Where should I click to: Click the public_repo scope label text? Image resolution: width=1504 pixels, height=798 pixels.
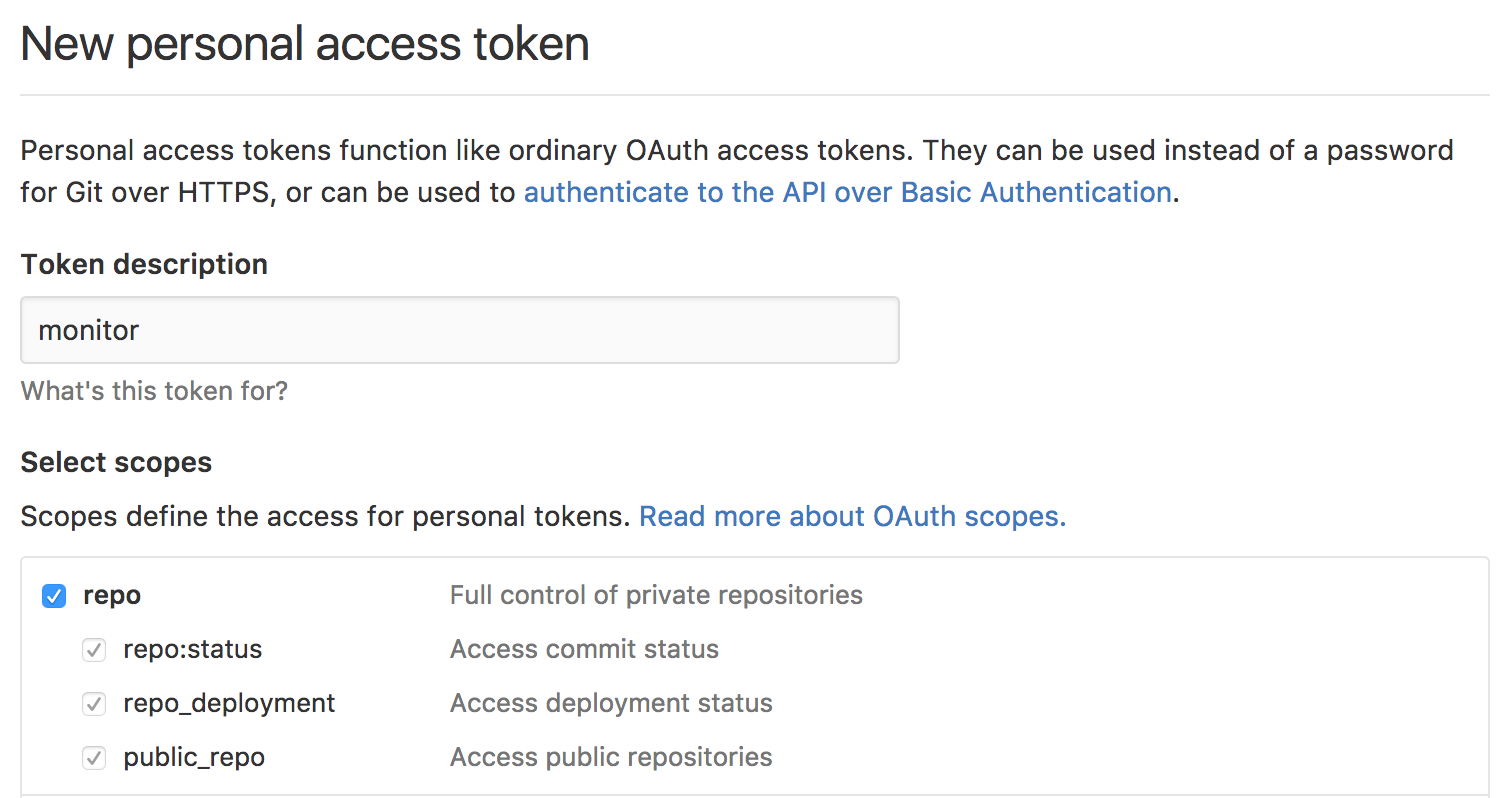(x=194, y=757)
